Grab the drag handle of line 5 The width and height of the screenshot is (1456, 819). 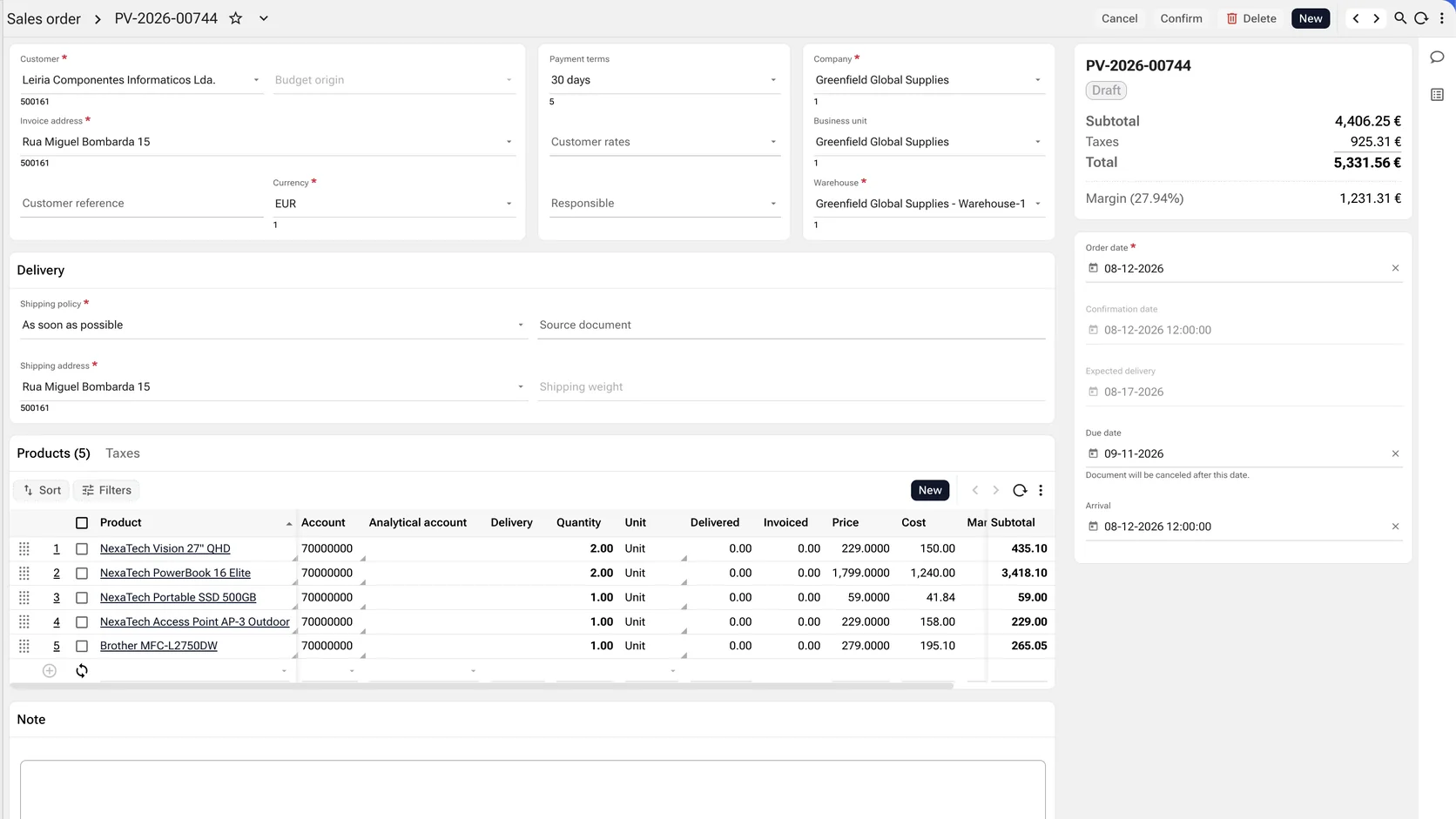pyautogui.click(x=24, y=646)
